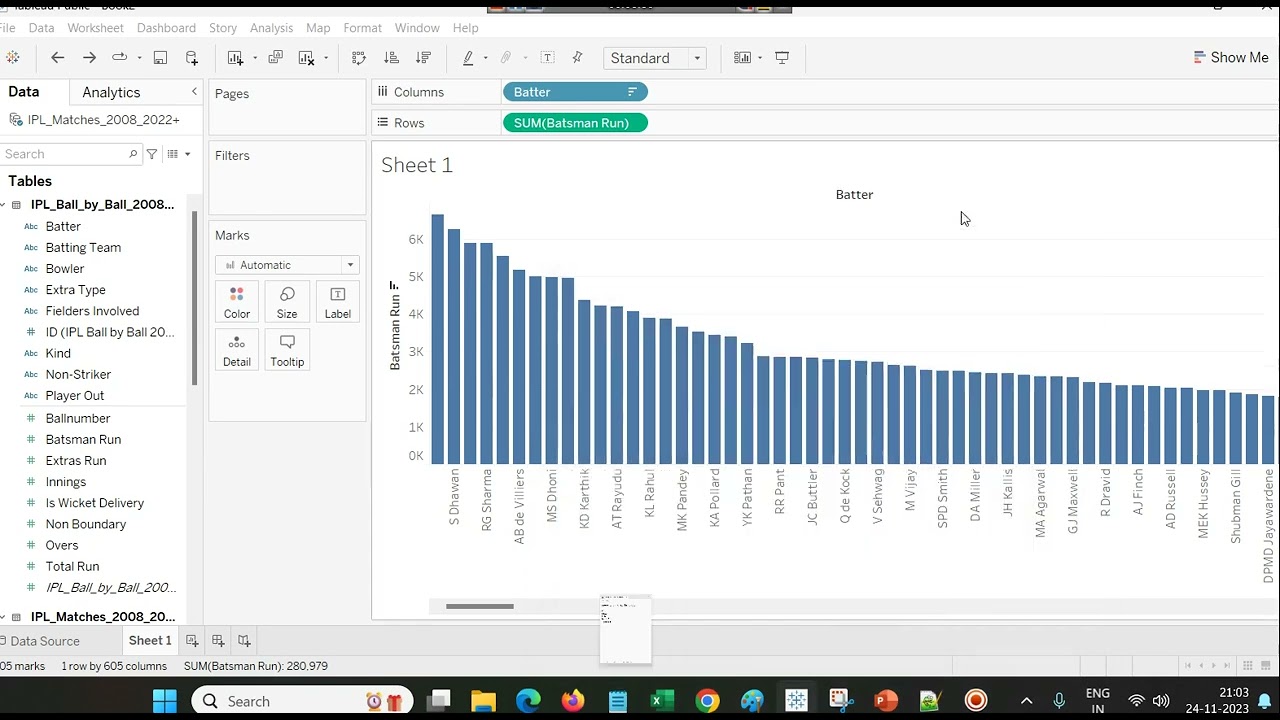Open Clear Sheet dropdown arrow
1280x720 pixels.
tap(325, 58)
